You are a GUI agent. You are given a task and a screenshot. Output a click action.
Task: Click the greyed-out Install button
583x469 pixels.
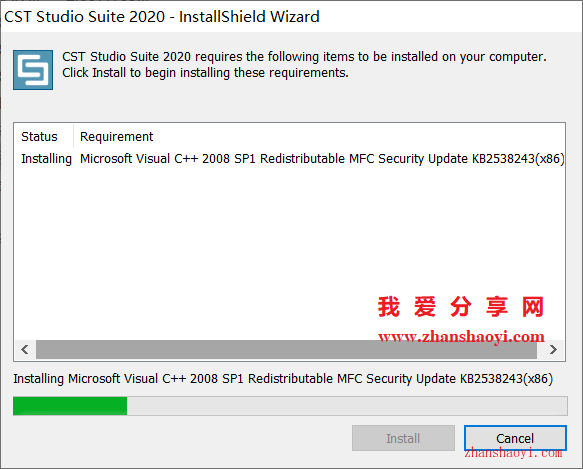pos(403,438)
